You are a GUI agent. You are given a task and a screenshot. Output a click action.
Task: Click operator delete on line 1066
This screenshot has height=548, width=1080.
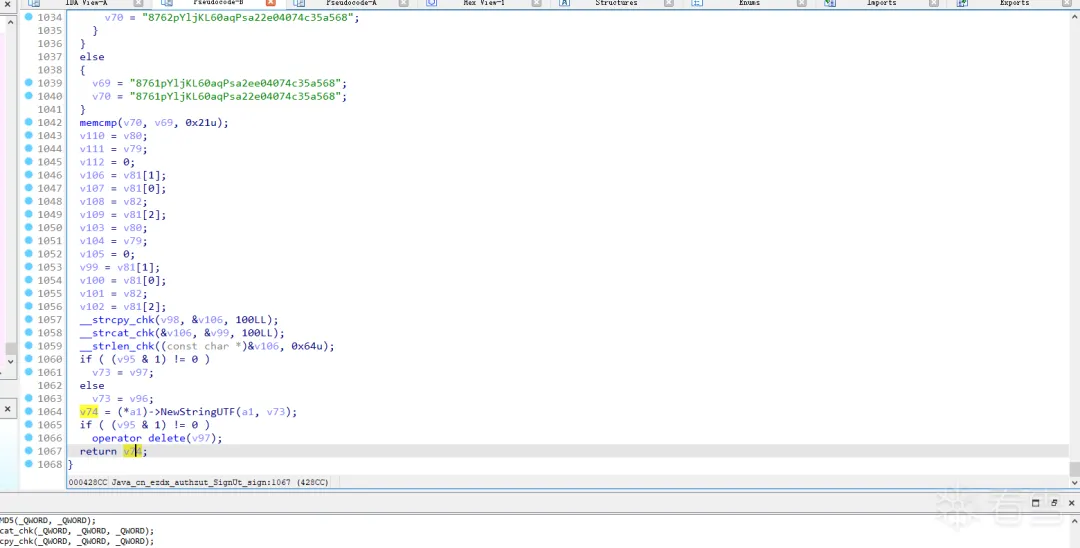138,438
